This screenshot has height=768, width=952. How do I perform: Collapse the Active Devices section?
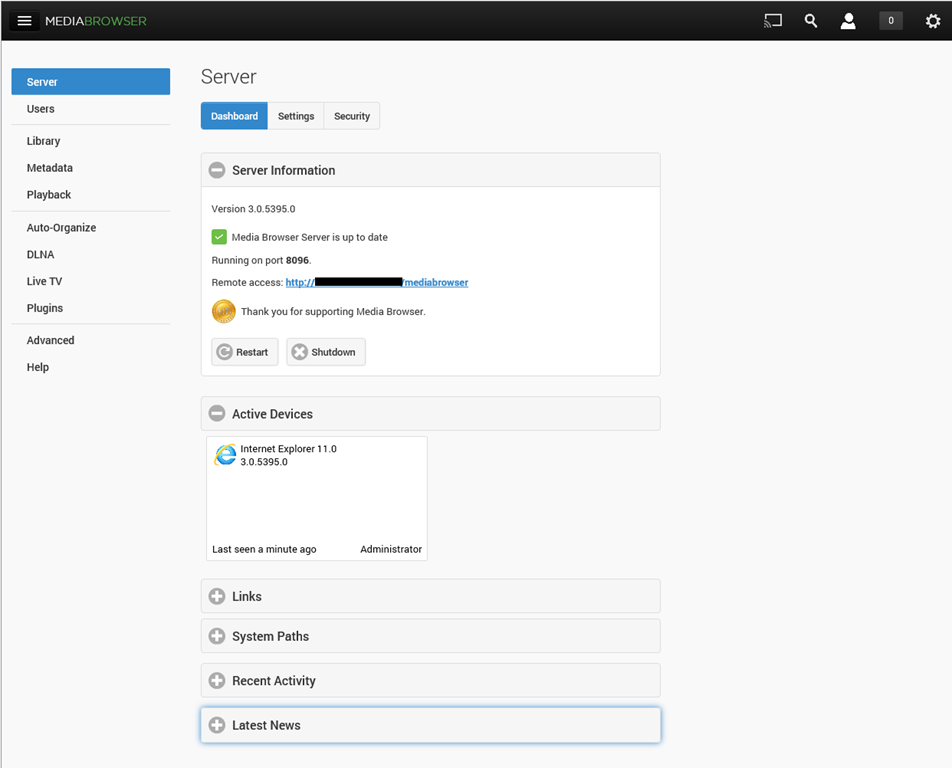click(x=217, y=414)
